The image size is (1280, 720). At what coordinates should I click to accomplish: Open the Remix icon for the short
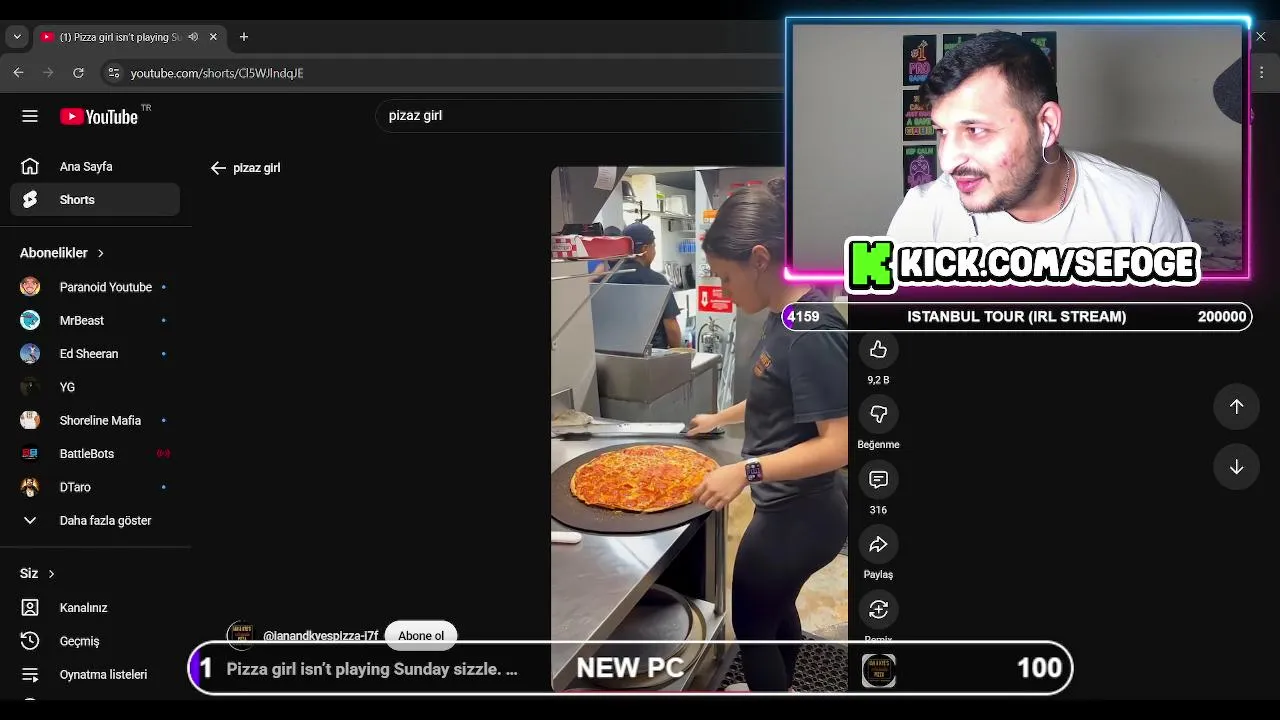878,609
